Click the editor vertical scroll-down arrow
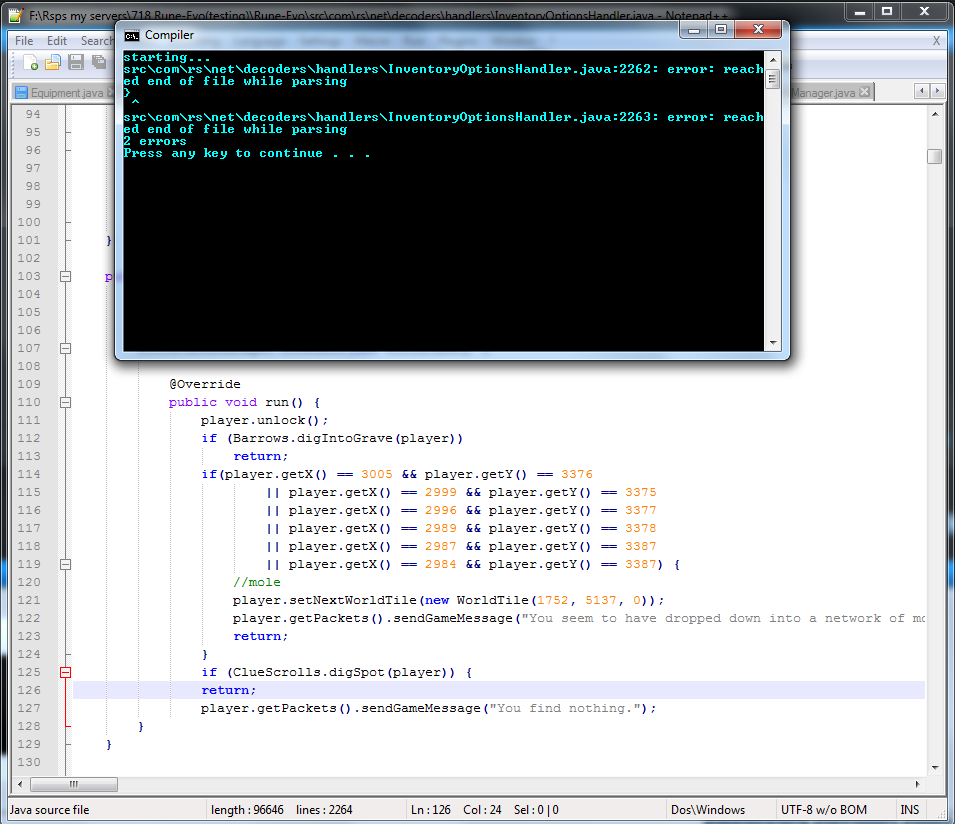This screenshot has width=955, height=824. 934,768
